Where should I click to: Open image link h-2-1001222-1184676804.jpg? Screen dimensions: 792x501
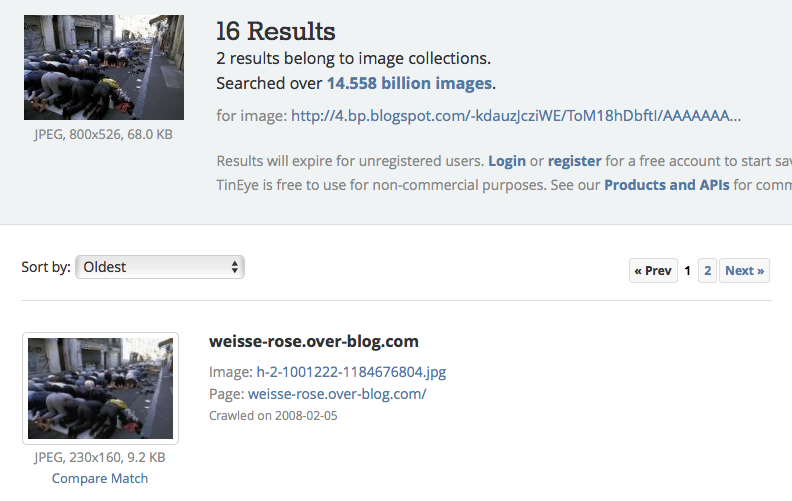(351, 372)
